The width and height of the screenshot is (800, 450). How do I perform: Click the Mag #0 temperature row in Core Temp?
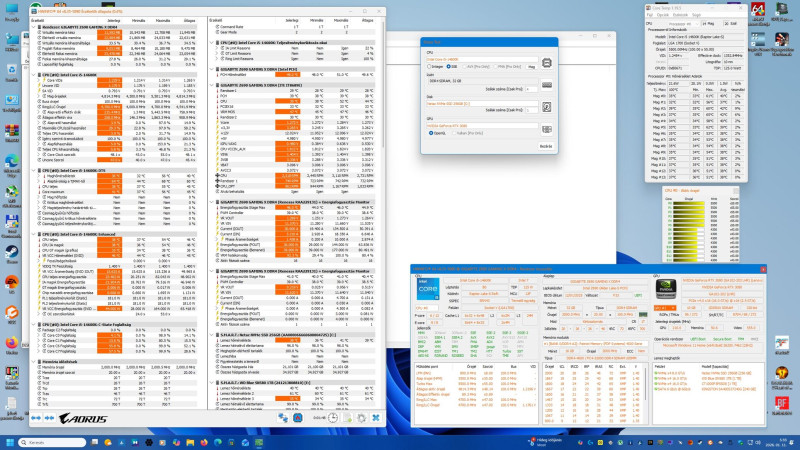pyautogui.click(x=696, y=95)
